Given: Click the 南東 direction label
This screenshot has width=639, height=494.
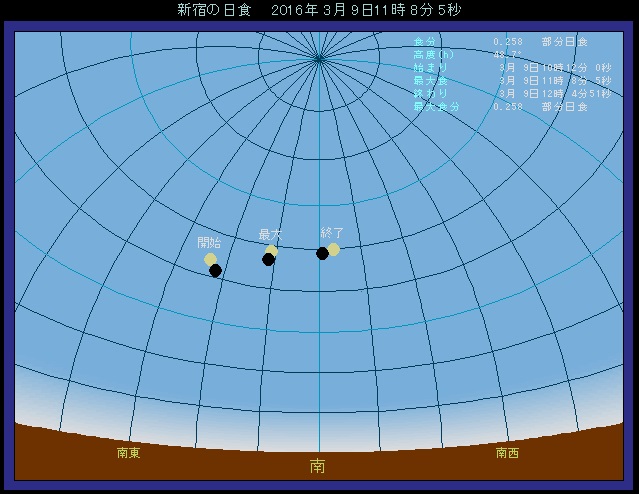Looking at the screenshot, I should [128, 453].
